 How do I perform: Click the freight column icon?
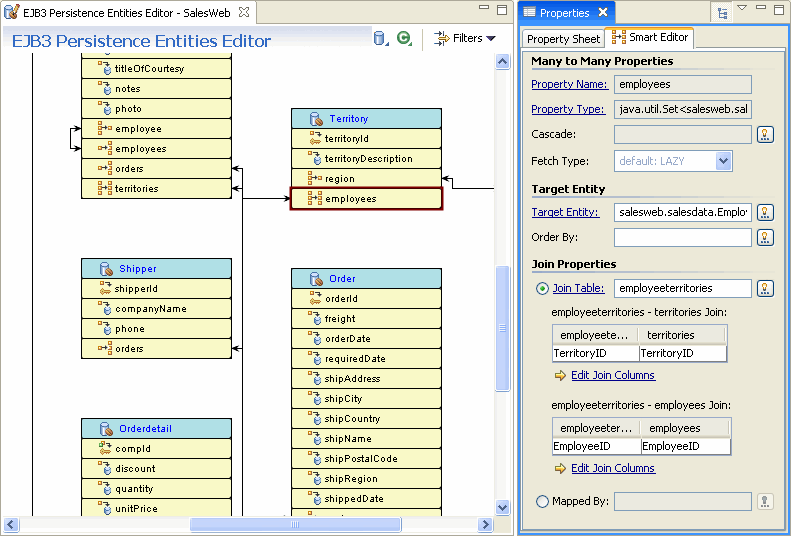[315, 318]
